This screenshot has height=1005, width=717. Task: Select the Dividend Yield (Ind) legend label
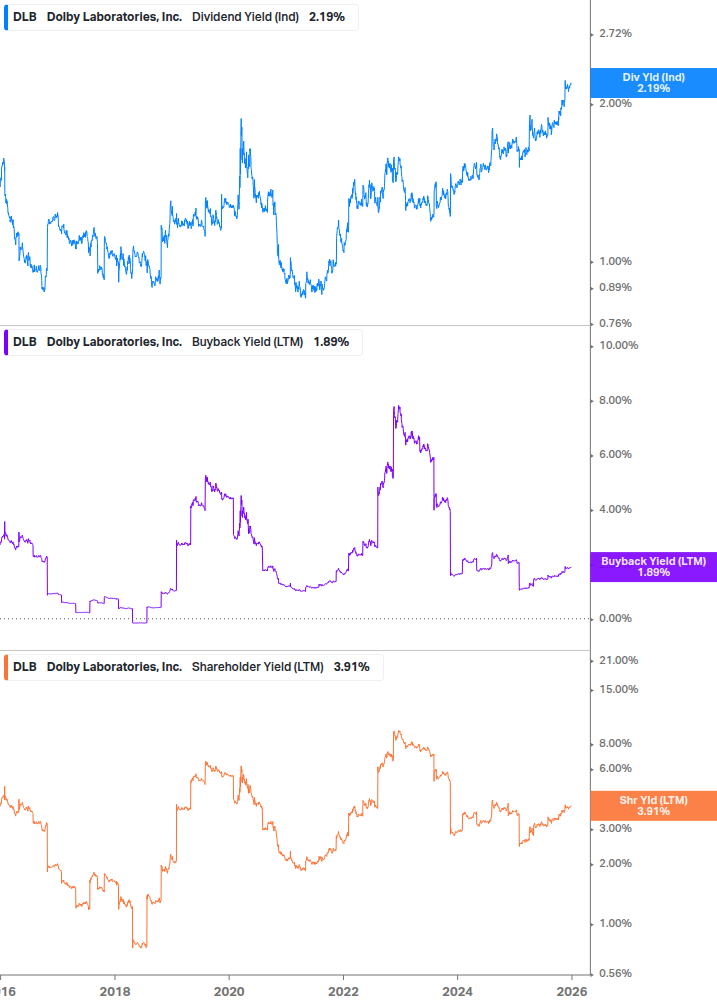[245, 17]
